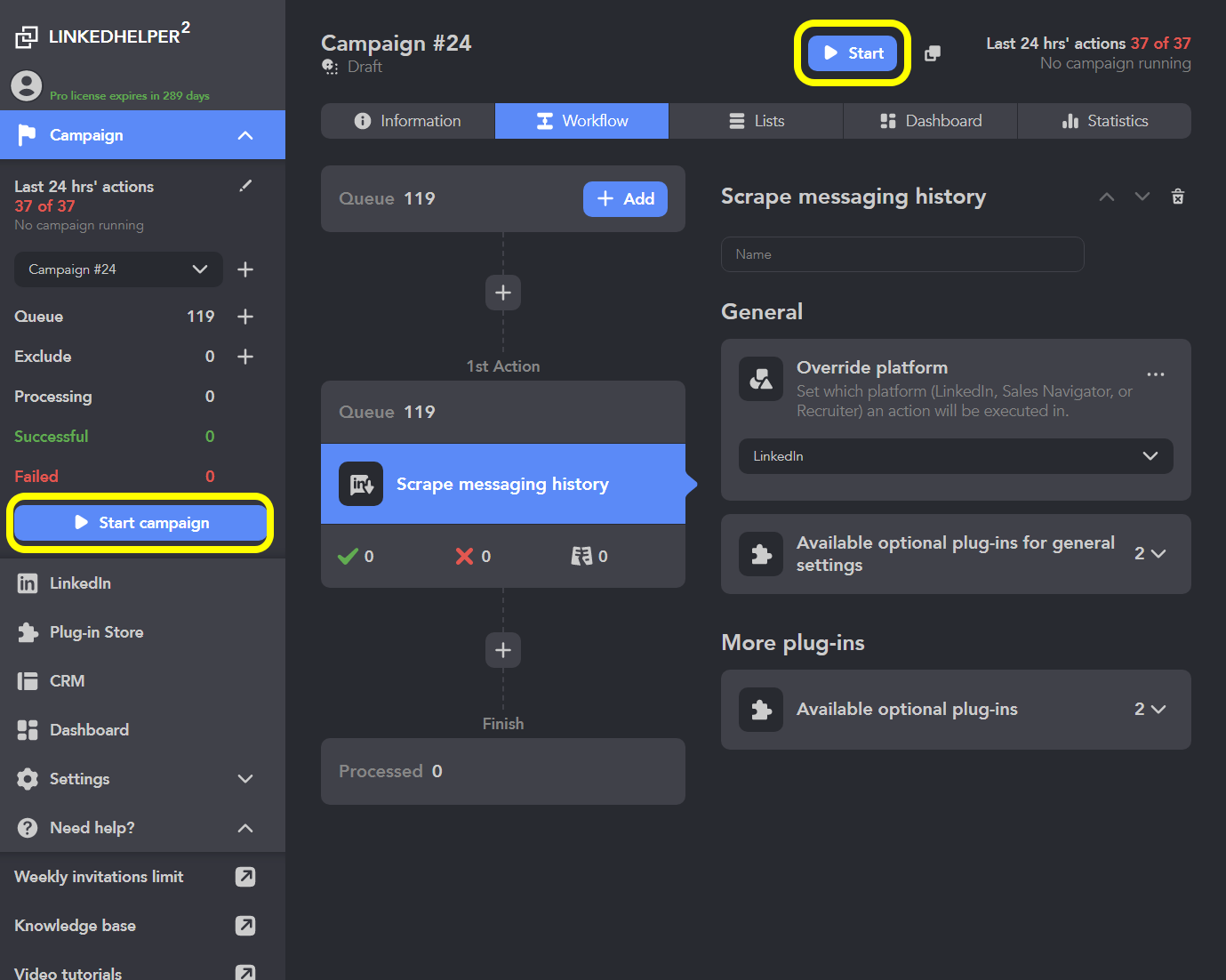The height and width of the screenshot is (980, 1226).
Task: Collapse the Need help? section
Action: tap(142, 828)
